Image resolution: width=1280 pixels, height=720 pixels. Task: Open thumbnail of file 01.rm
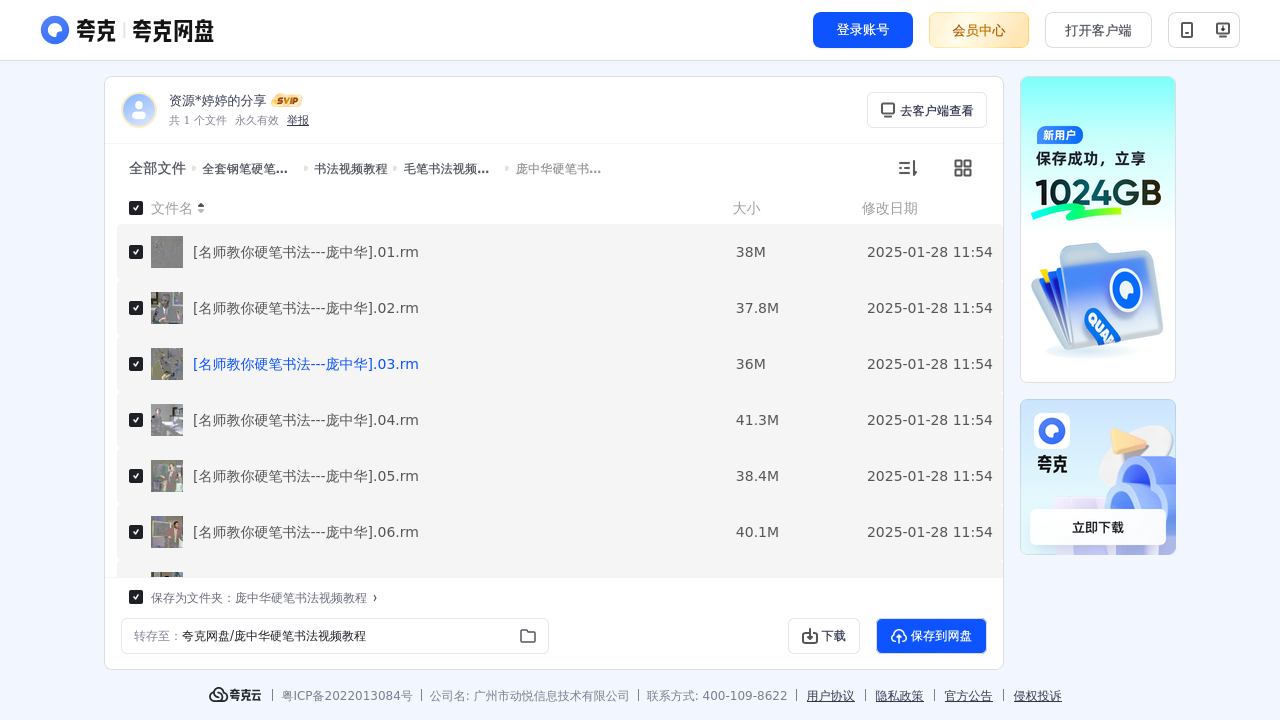[x=167, y=252]
